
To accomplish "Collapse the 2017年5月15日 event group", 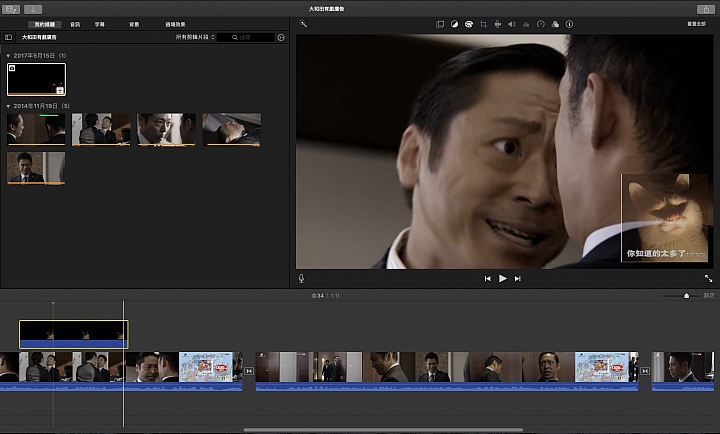I will pos(8,56).
